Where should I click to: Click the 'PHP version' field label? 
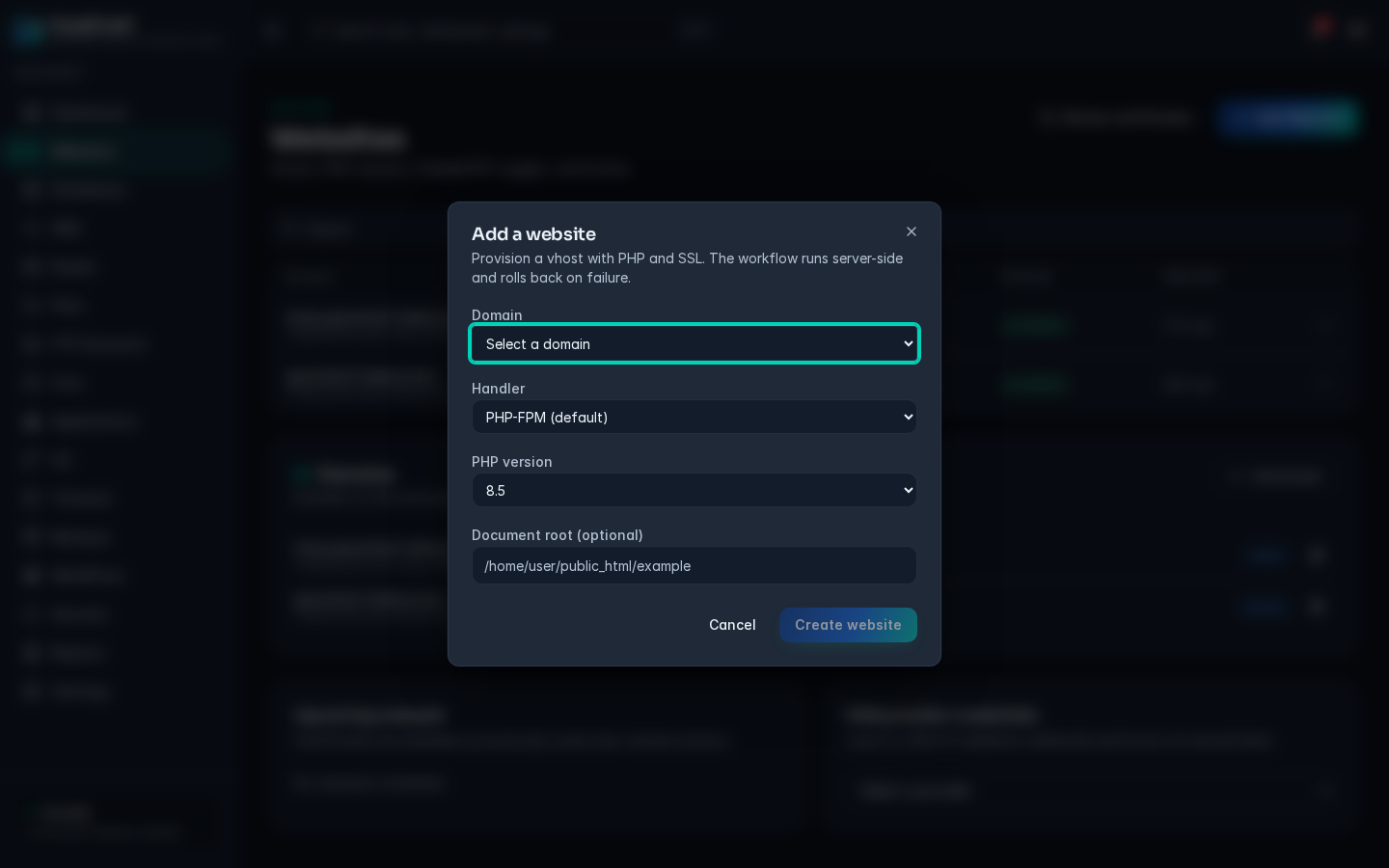512,462
